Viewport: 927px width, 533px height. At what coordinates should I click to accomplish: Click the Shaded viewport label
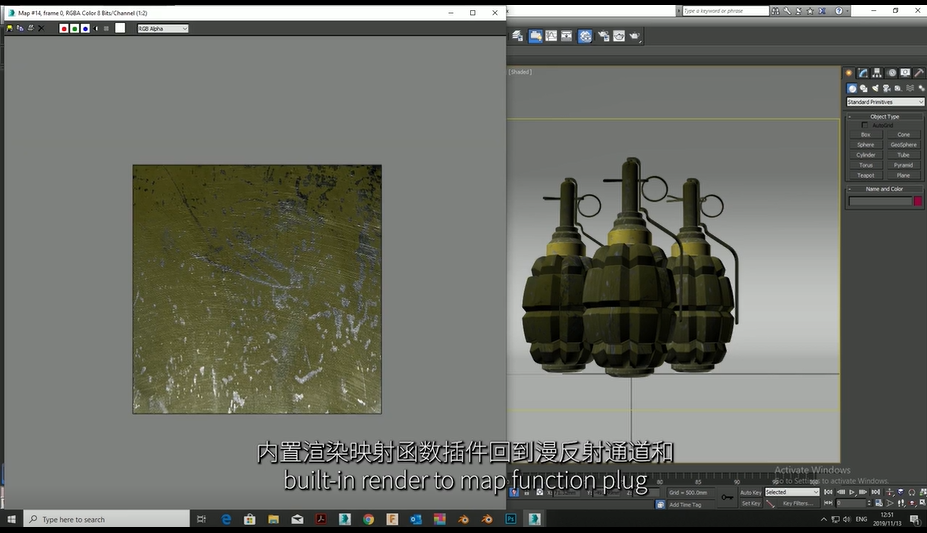[x=520, y=72]
